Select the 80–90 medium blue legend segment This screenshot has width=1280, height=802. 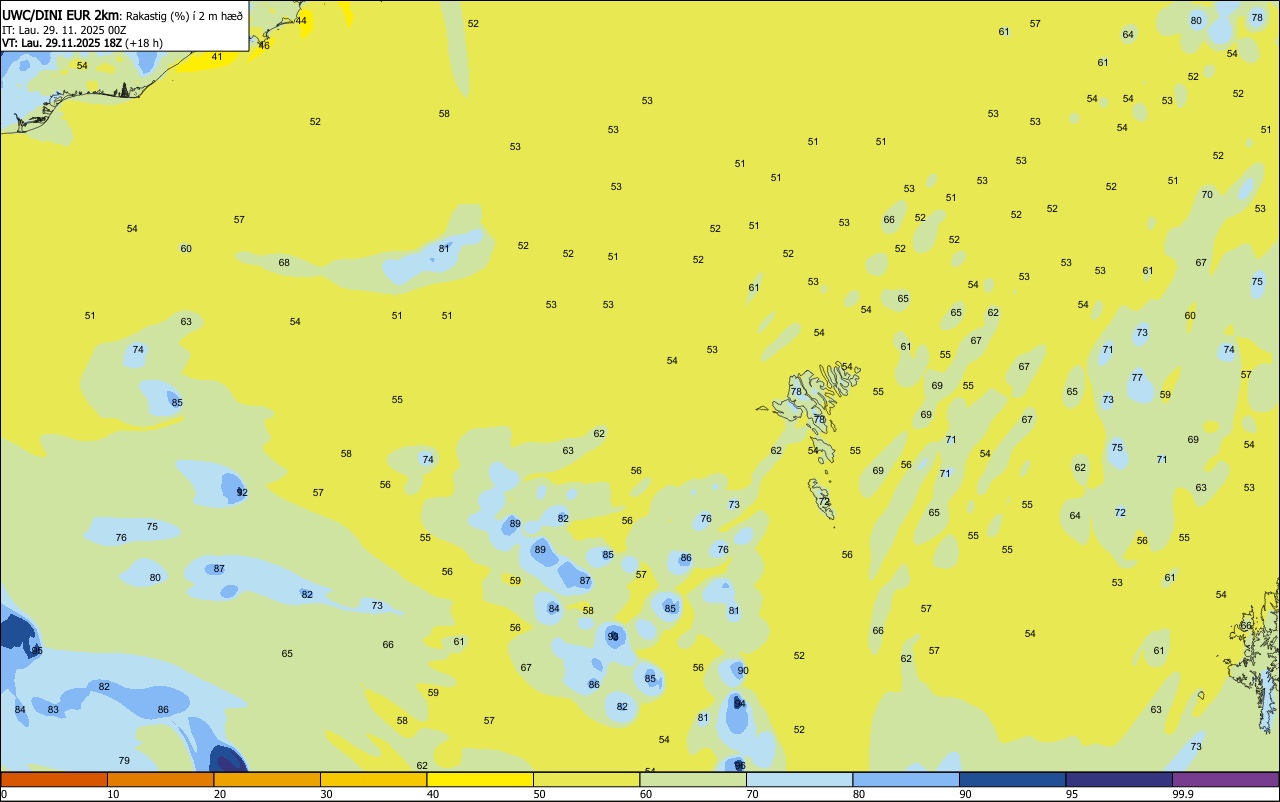pyautogui.click(x=906, y=779)
